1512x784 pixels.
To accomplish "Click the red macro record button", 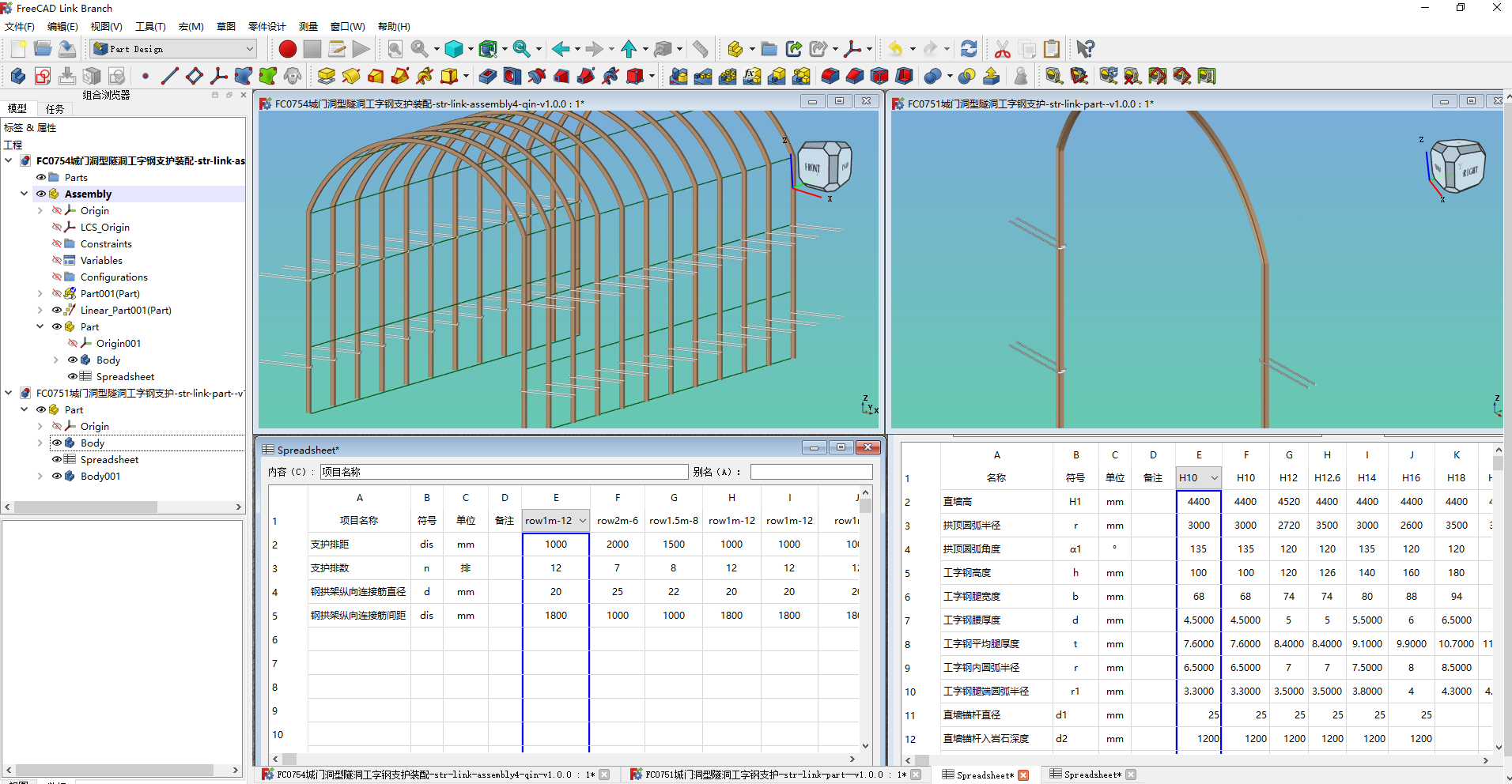I will [x=288, y=49].
